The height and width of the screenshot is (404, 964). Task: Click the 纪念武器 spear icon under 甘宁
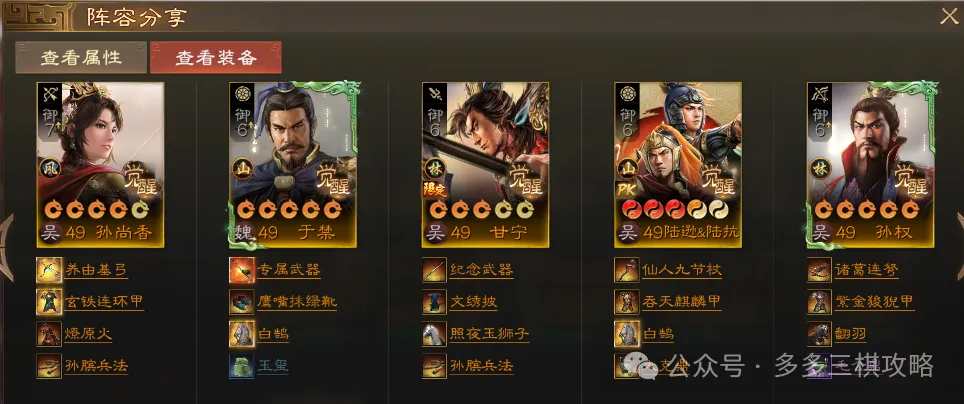(x=434, y=270)
